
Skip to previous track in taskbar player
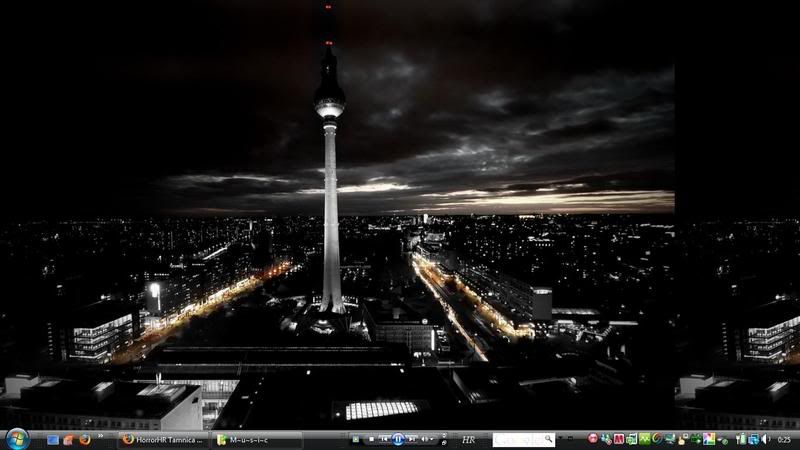pyautogui.click(x=384, y=439)
